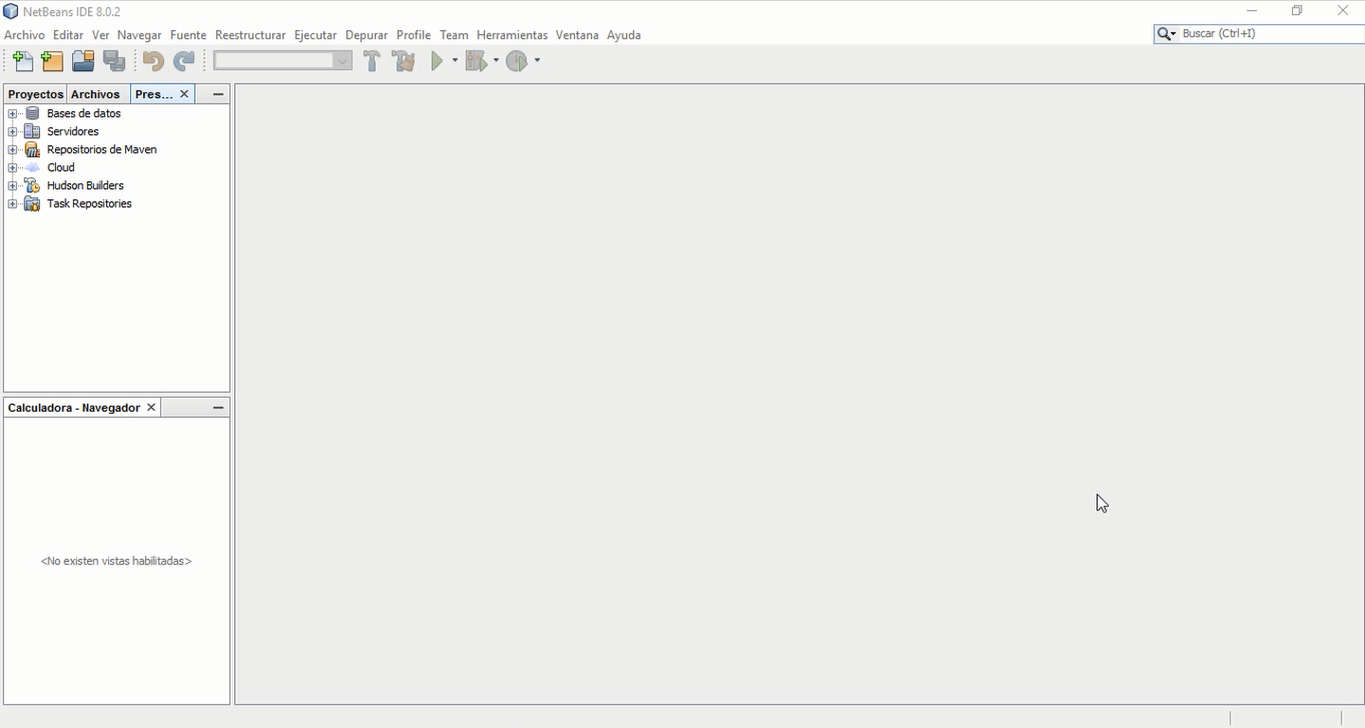Image resolution: width=1365 pixels, height=728 pixels.
Task: Open the Run Project dropdown arrow
Action: [454, 61]
